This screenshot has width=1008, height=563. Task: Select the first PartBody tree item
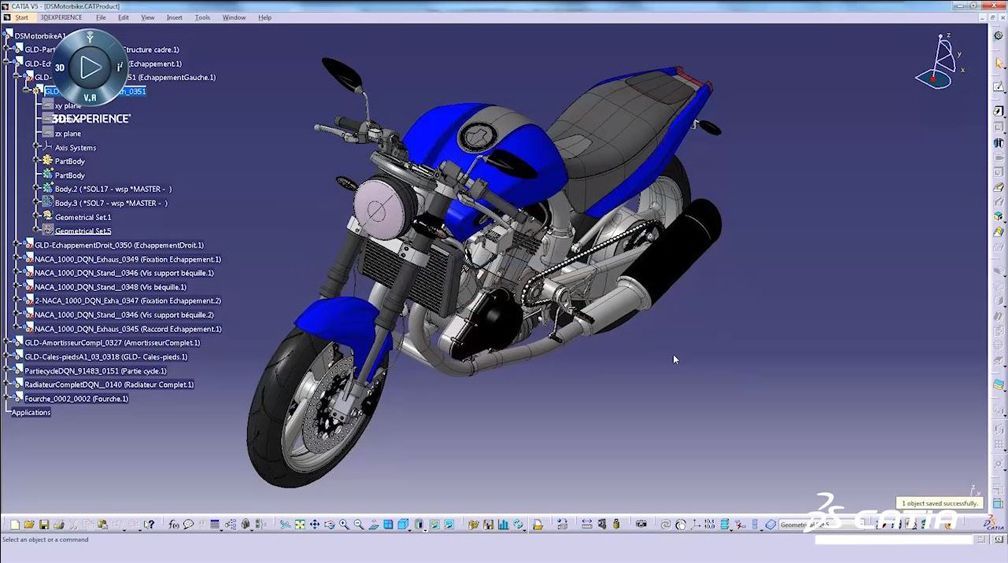(69, 161)
